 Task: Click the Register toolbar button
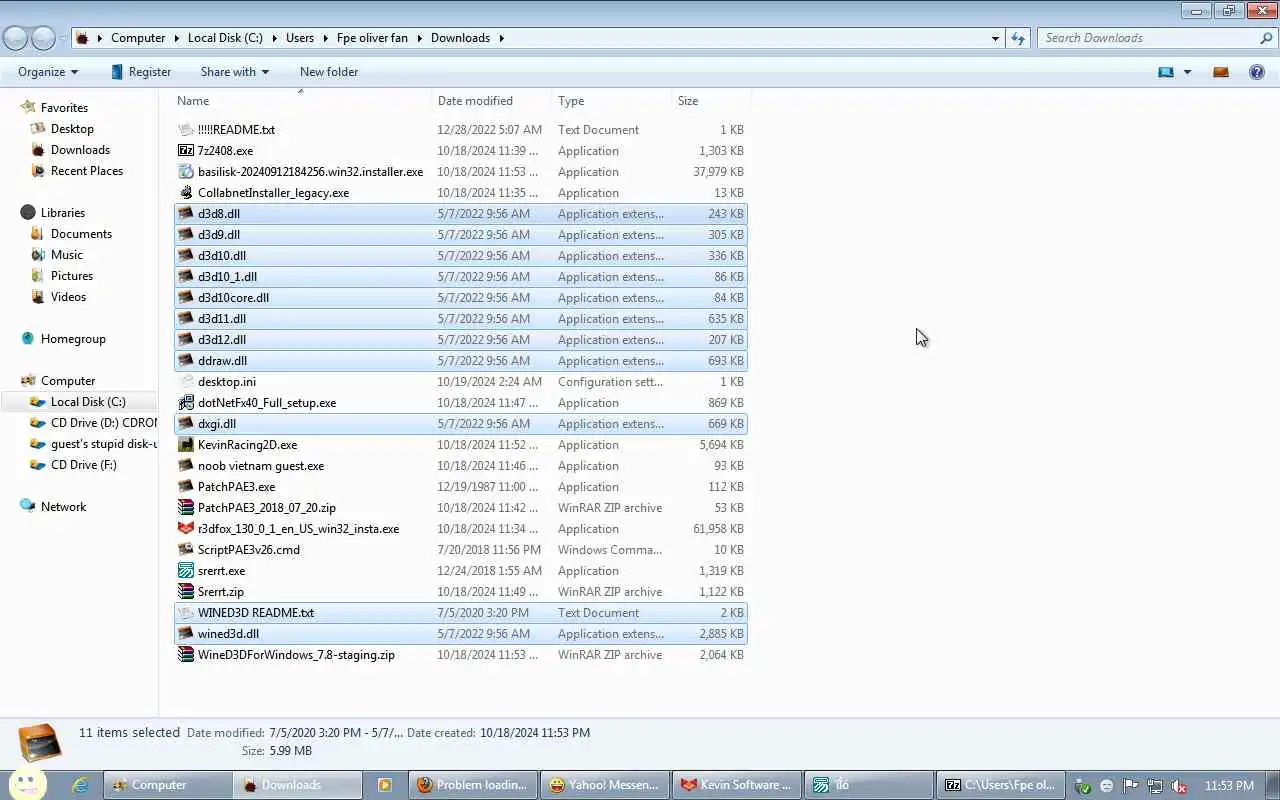click(141, 72)
